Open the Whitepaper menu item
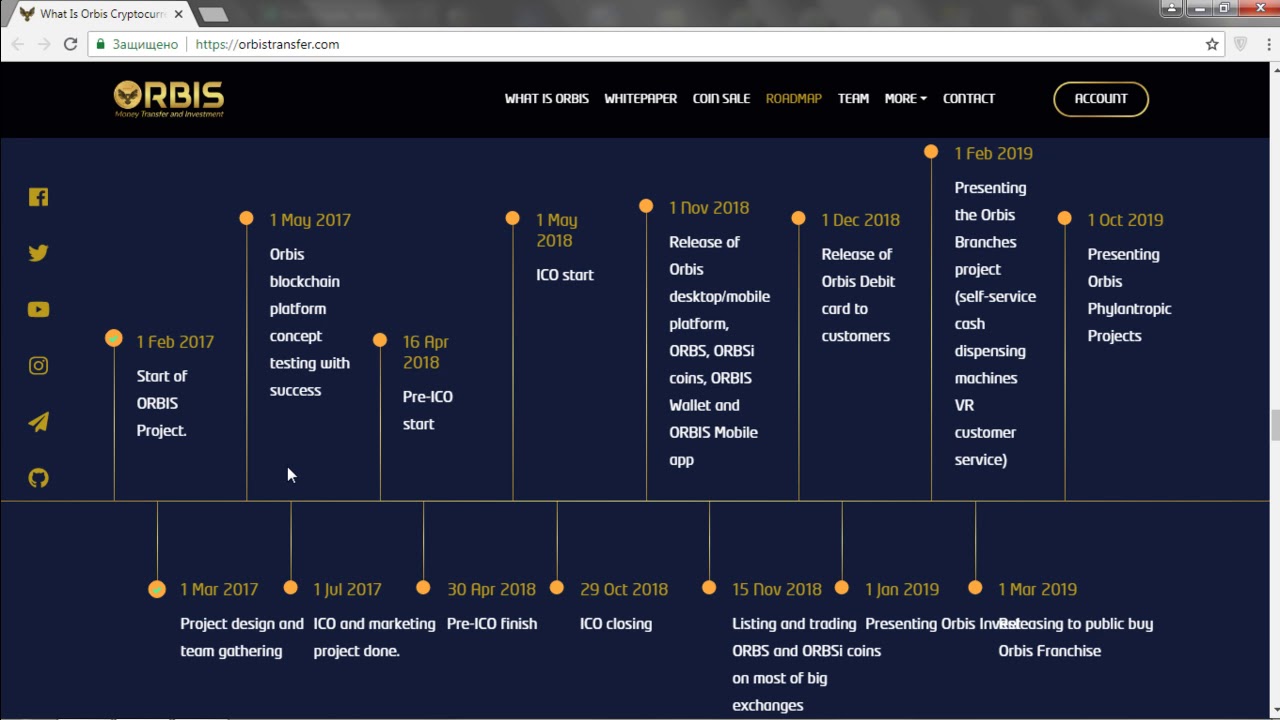 (641, 98)
